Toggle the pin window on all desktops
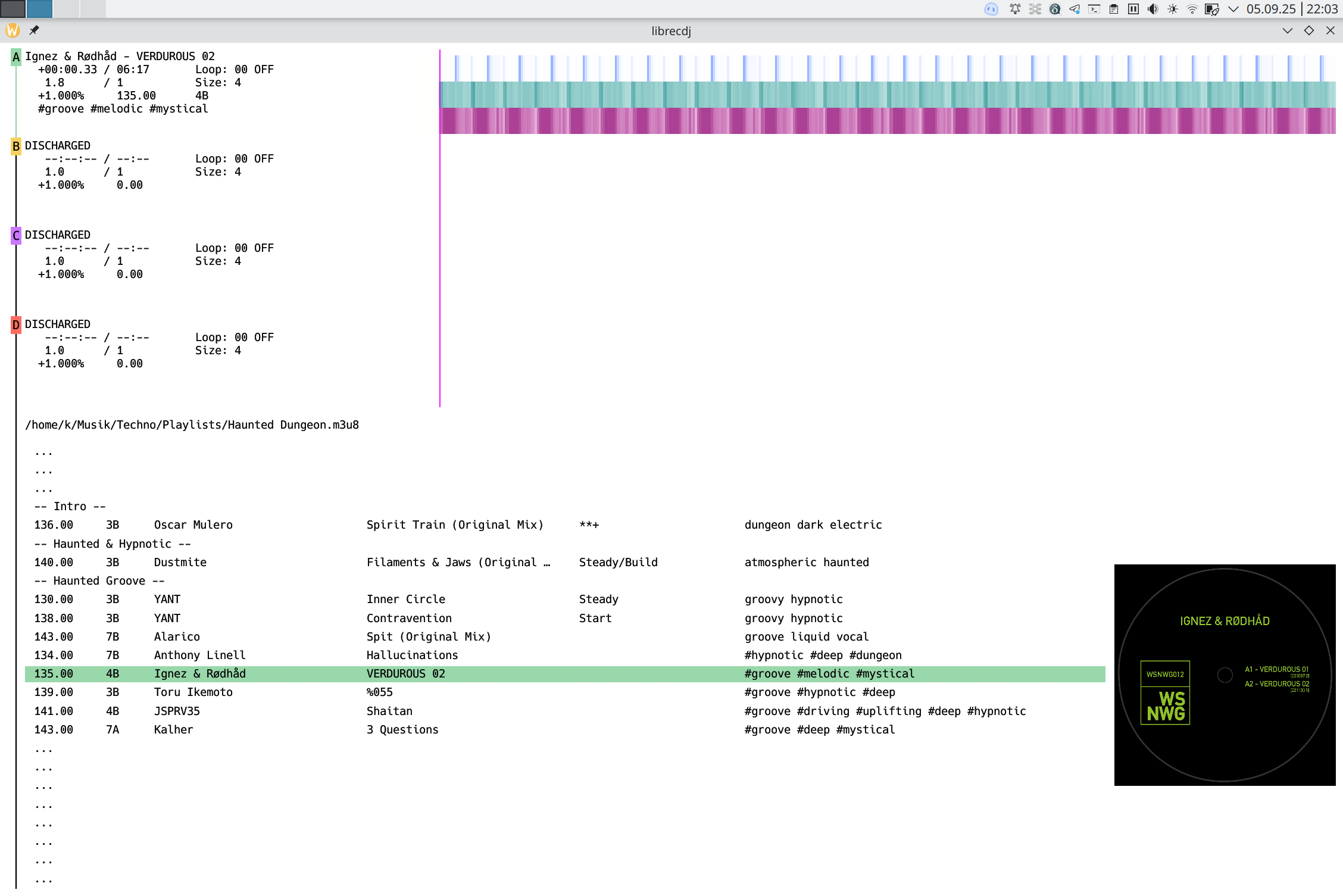The width and height of the screenshot is (1343, 896). click(x=35, y=30)
